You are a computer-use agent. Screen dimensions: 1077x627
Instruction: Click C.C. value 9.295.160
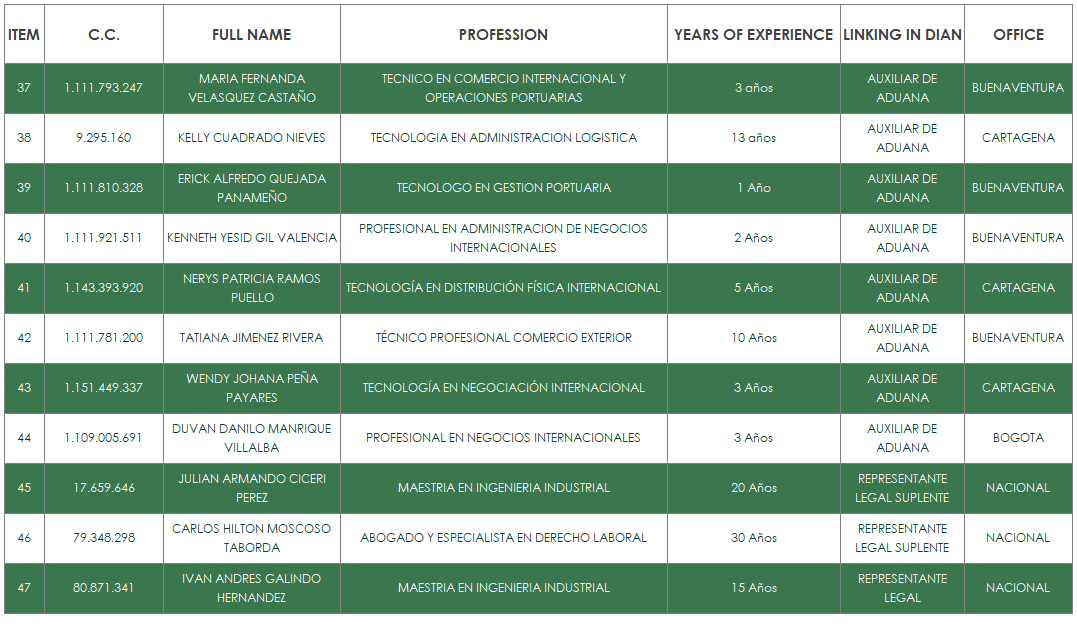(x=104, y=138)
